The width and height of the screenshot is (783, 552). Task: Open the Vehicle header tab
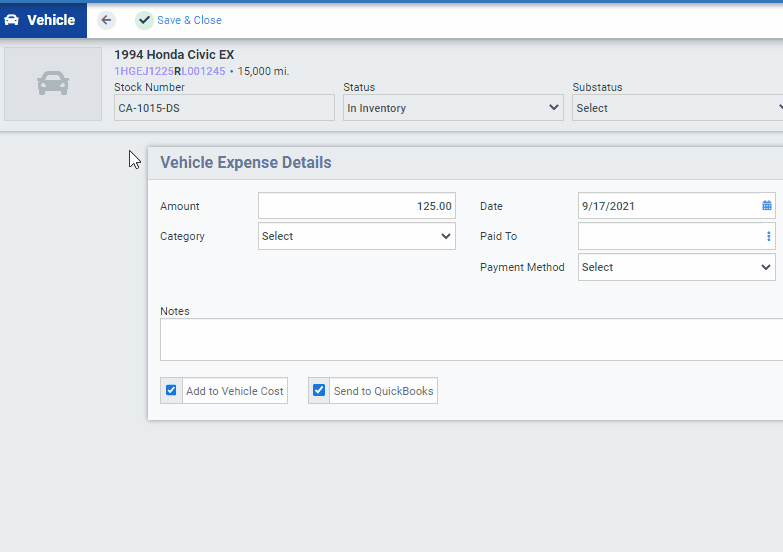tap(43, 20)
